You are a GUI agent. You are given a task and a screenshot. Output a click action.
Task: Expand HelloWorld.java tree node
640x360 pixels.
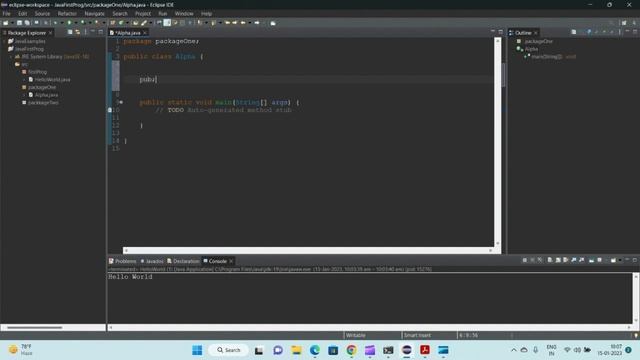tap(24, 80)
